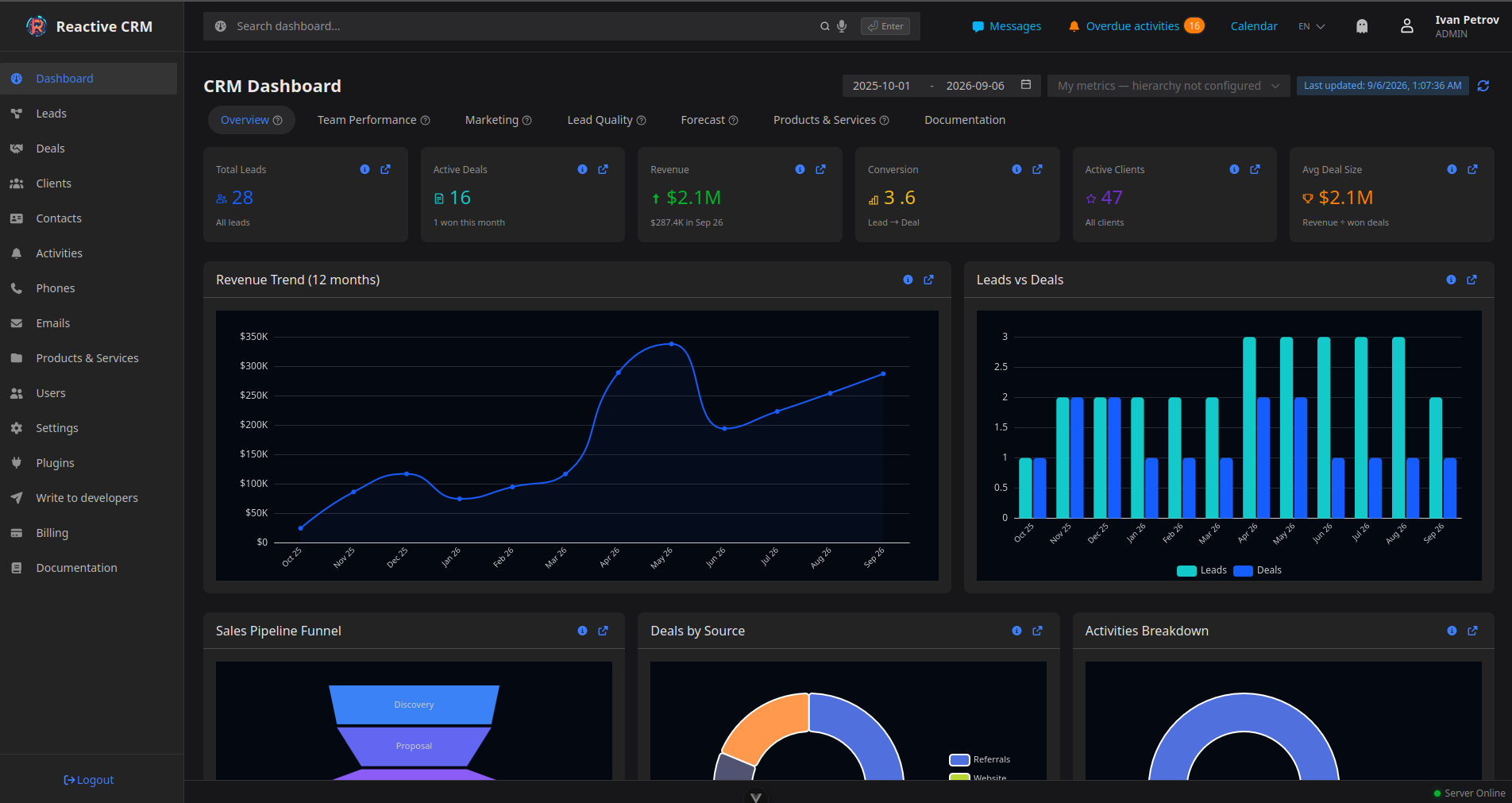Select the Discovery funnel stage
Screen dimensions: 1512x803
click(414, 705)
